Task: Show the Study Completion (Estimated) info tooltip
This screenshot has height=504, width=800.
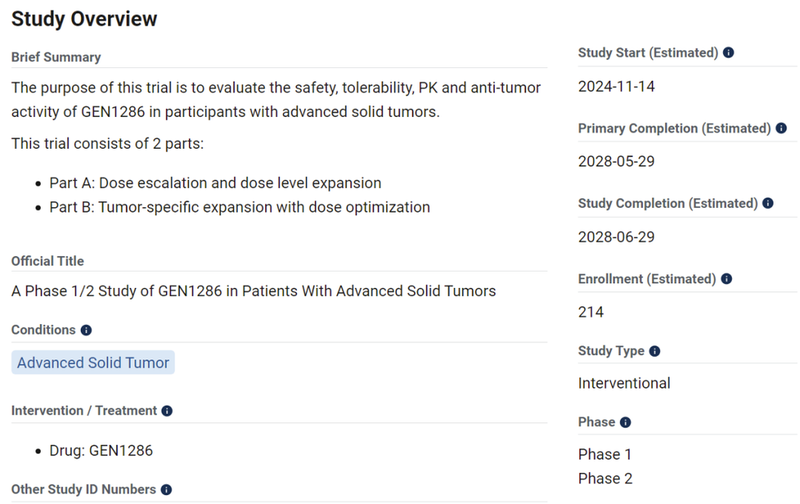Action: click(768, 203)
